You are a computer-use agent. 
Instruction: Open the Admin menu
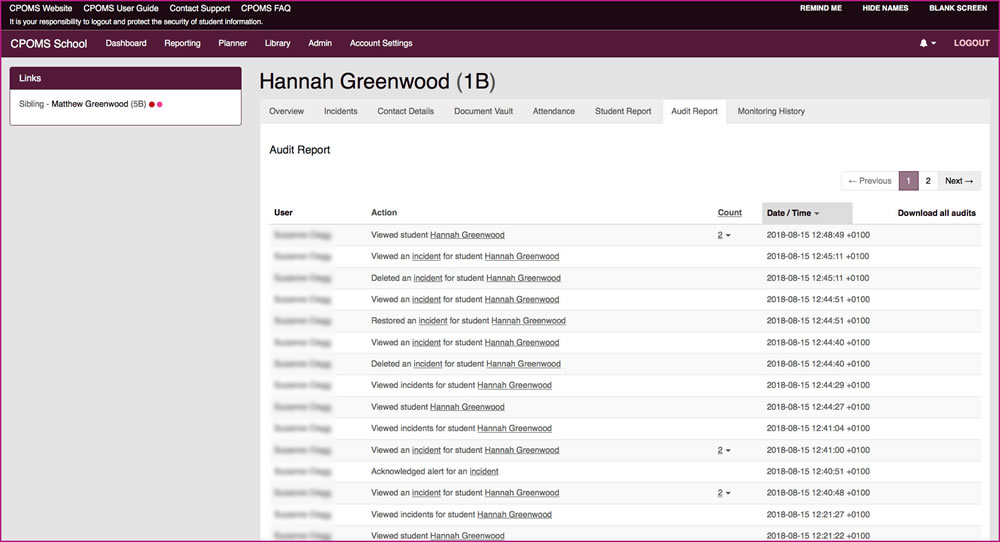coord(320,43)
